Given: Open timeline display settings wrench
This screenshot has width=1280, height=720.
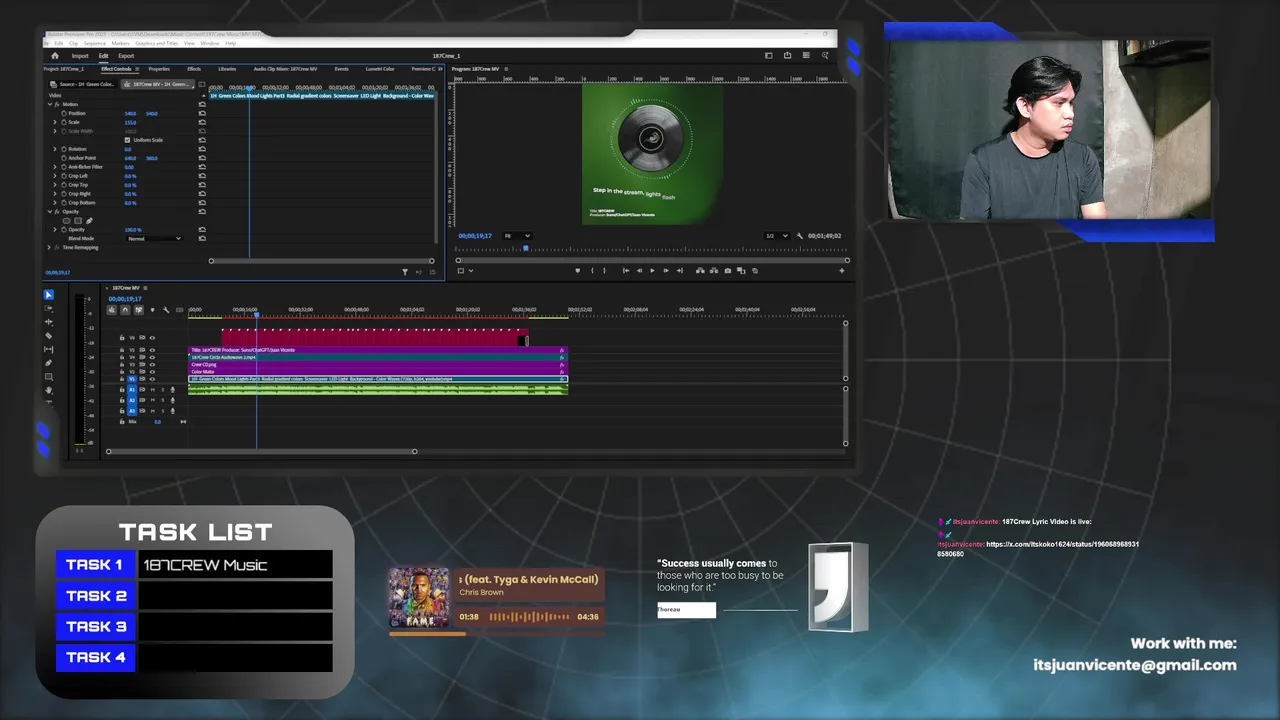Looking at the screenshot, I should pyautogui.click(x=166, y=310).
